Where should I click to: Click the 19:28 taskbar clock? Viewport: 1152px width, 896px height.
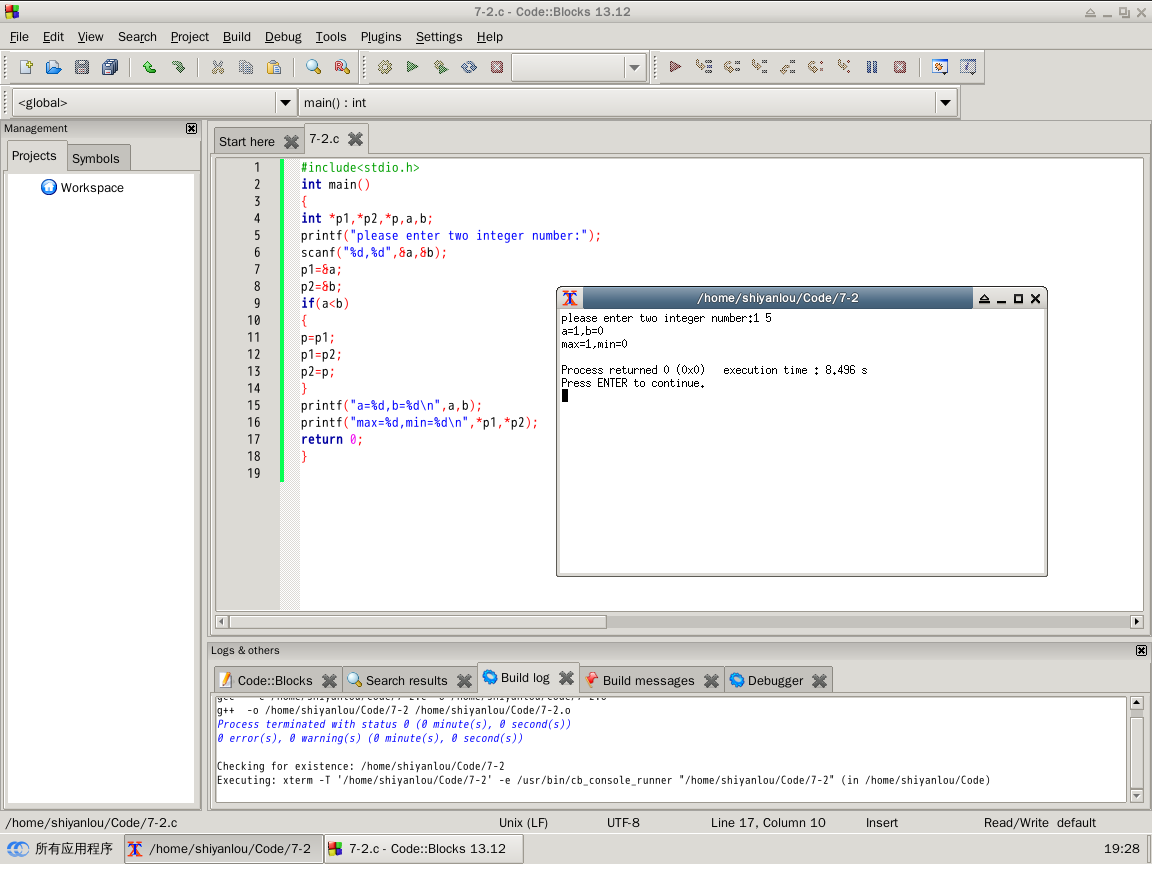(1122, 849)
